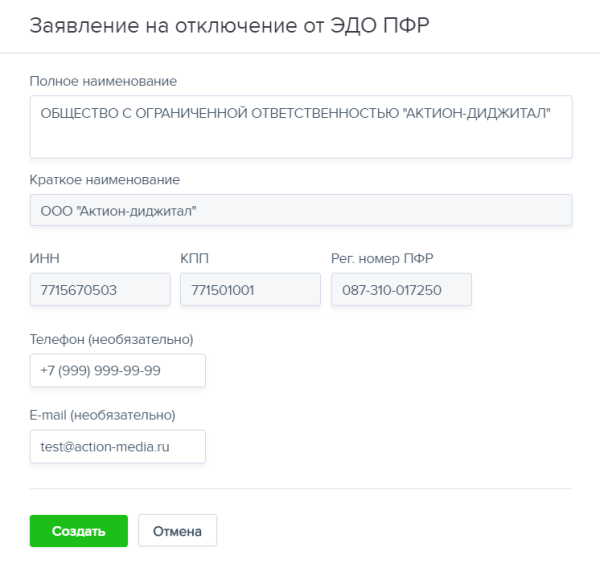Click the Создать green button
The image size is (600, 568).
coord(79,531)
